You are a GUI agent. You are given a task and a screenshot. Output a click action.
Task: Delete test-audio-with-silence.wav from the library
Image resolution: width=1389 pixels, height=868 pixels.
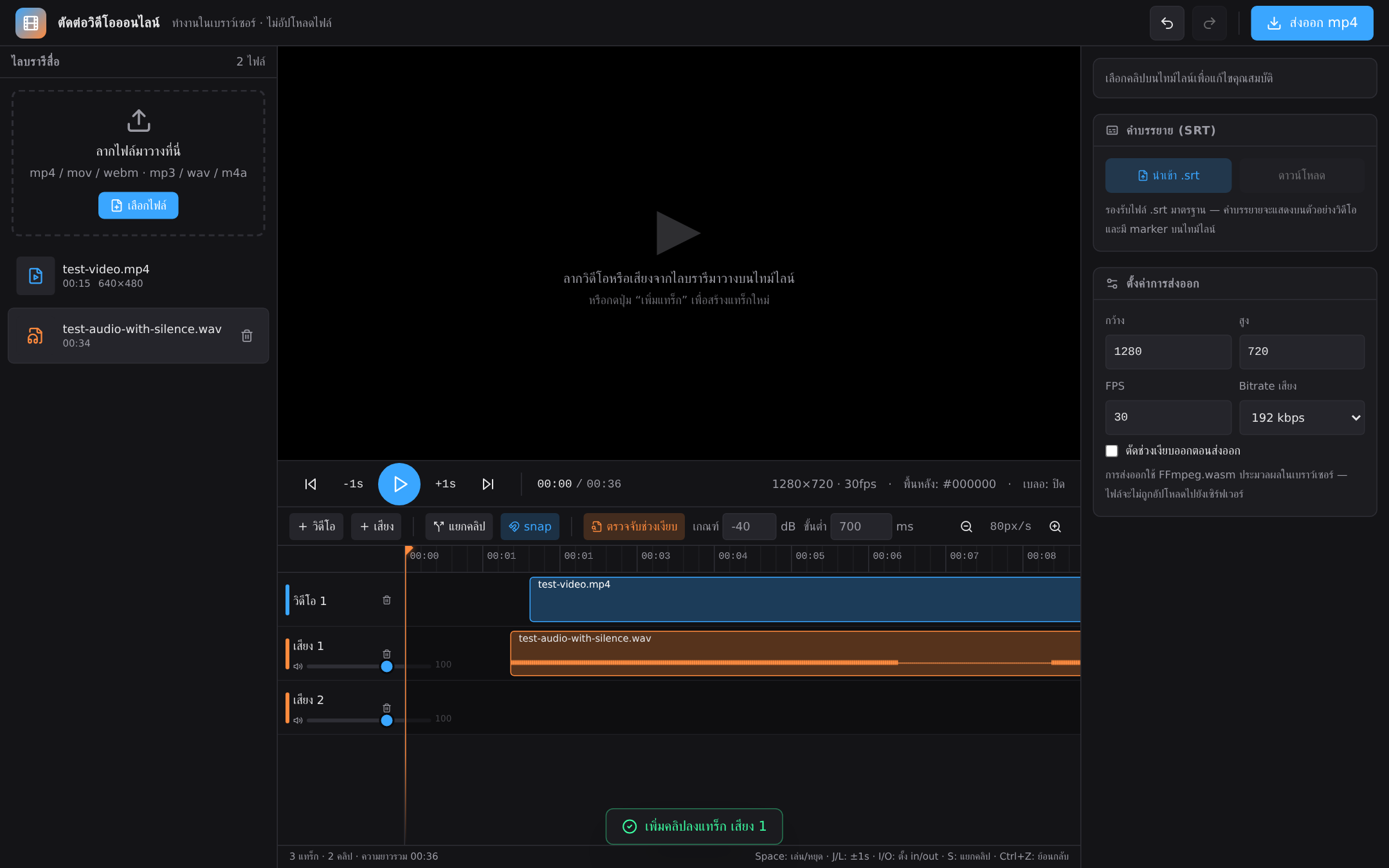coord(247,336)
